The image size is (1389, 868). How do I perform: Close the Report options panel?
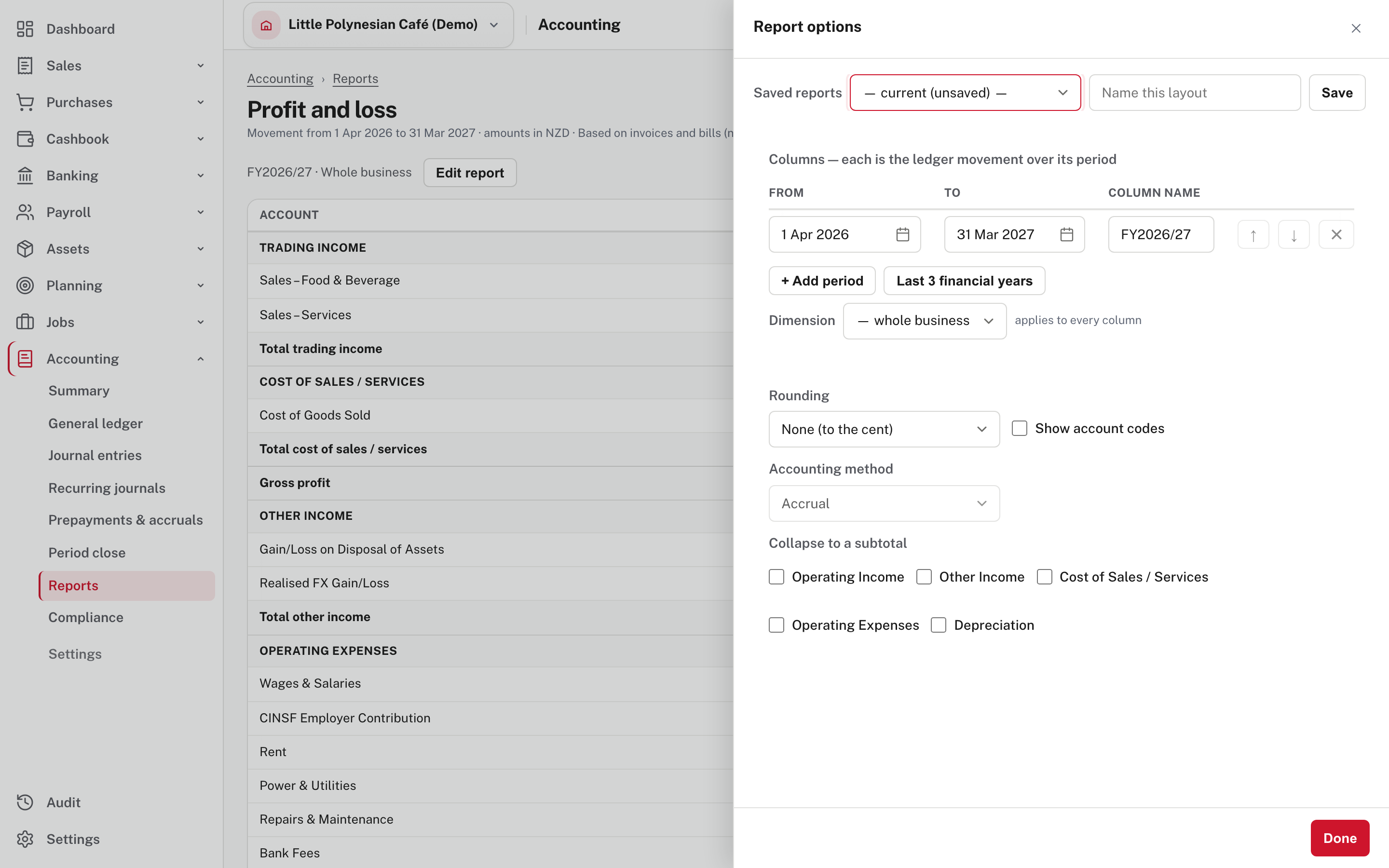[x=1356, y=28]
